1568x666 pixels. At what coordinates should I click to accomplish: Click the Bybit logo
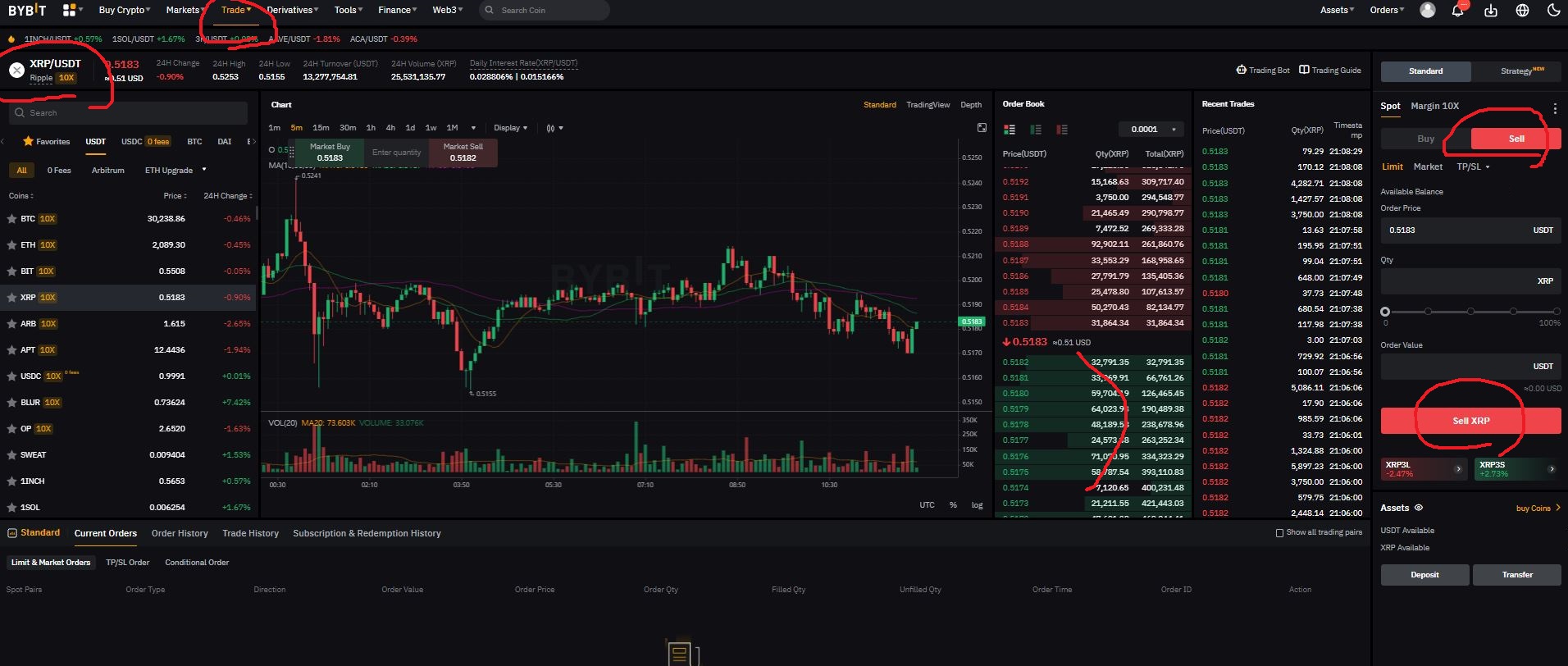(x=27, y=10)
